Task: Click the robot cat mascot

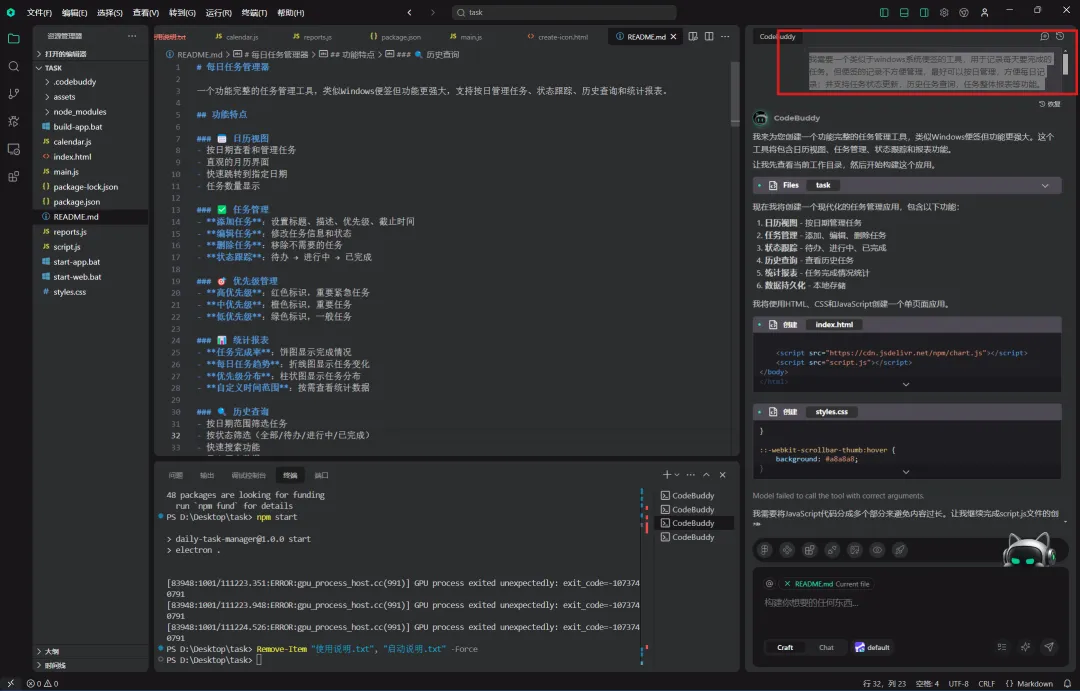Action: (x=1029, y=550)
